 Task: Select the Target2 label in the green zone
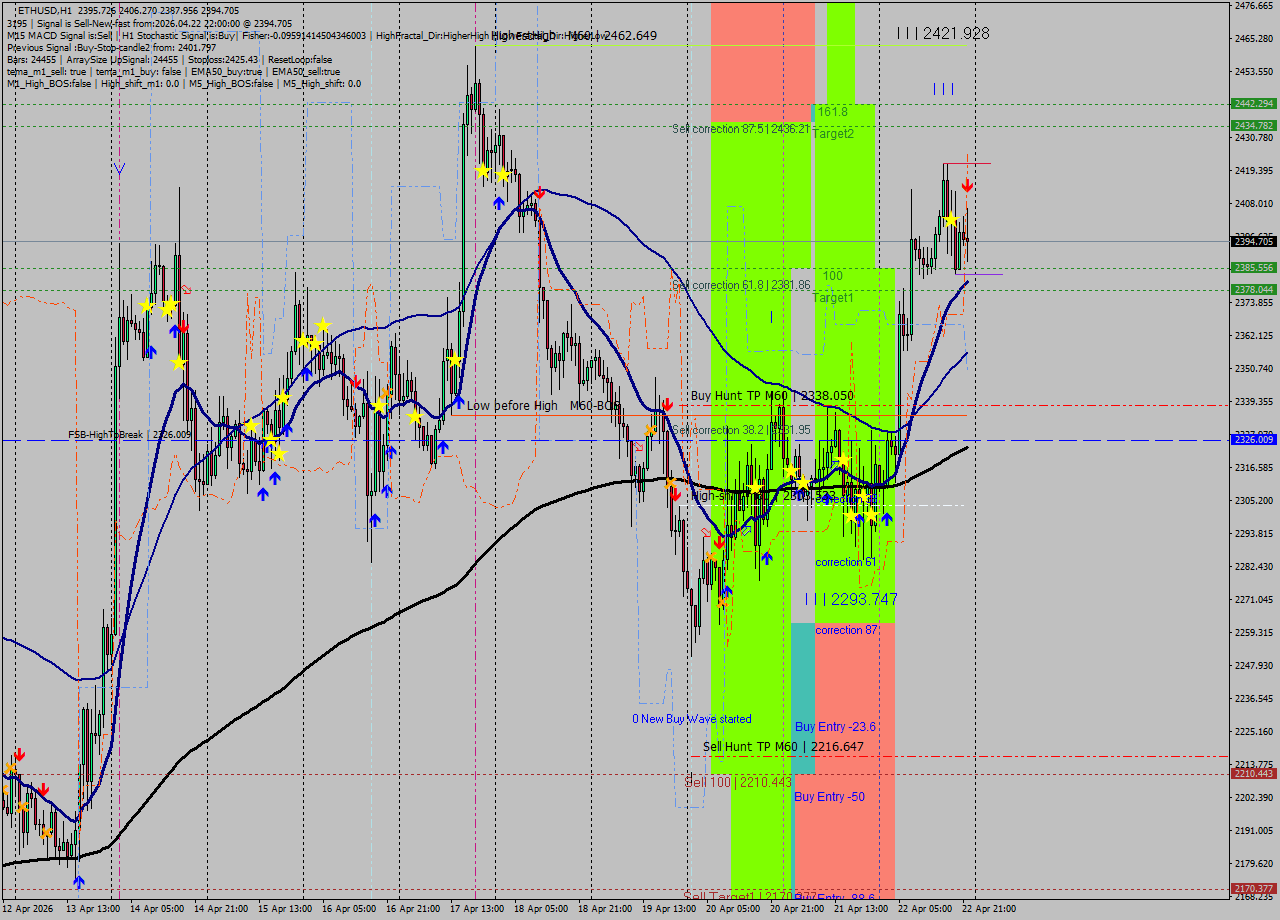(x=833, y=134)
